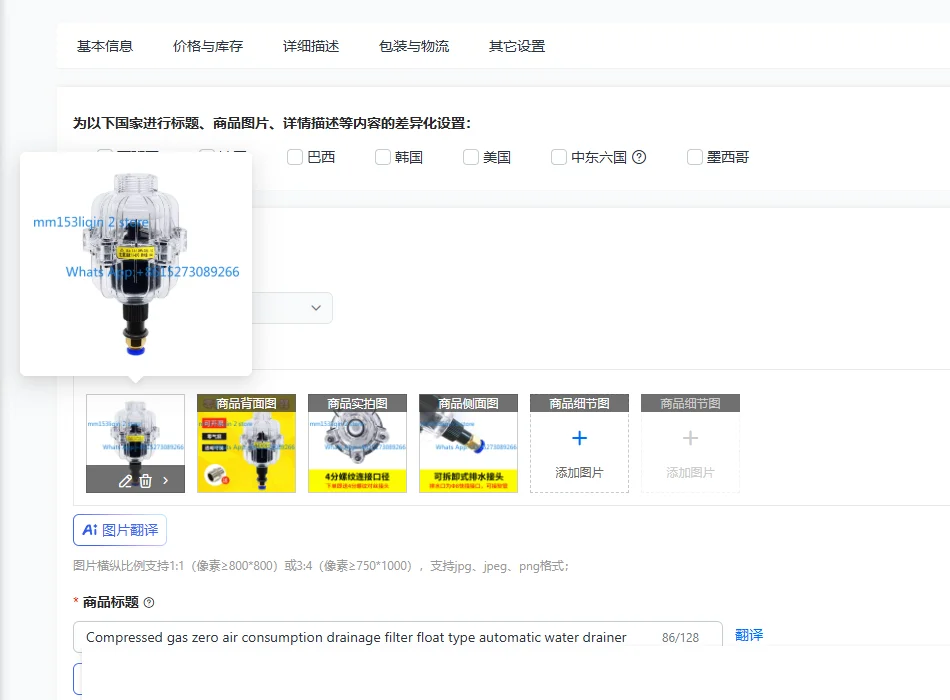Click the AI 图片翻译 button

point(120,530)
